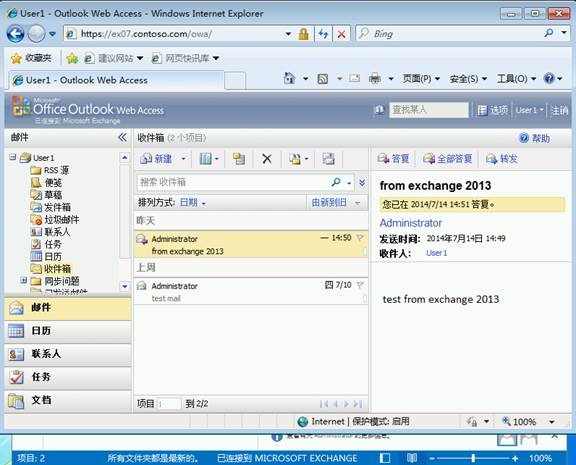
Task: Switch to the 邮件 navigation section
Action: coord(68,308)
